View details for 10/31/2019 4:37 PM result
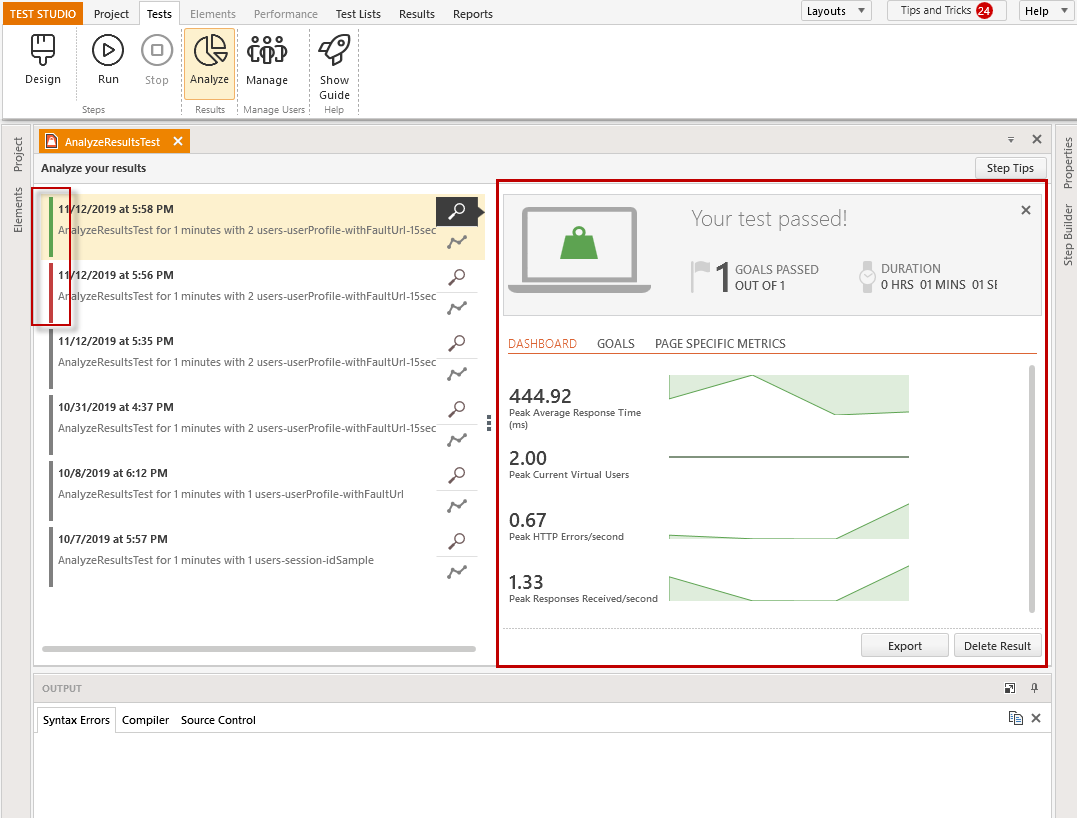 point(457,409)
